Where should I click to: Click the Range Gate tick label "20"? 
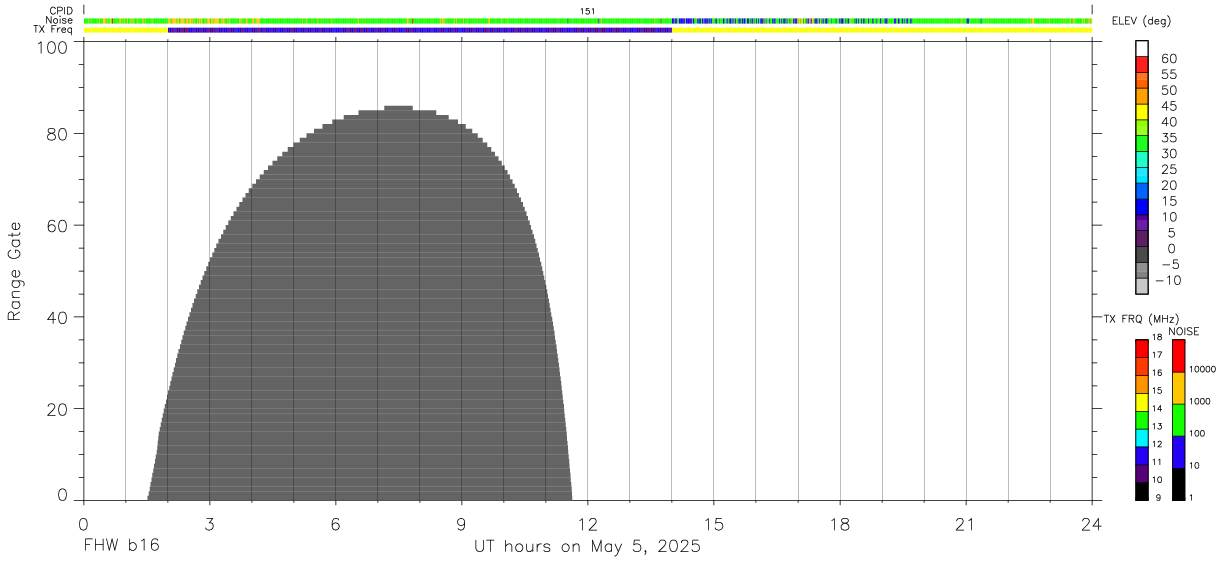pyautogui.click(x=58, y=410)
